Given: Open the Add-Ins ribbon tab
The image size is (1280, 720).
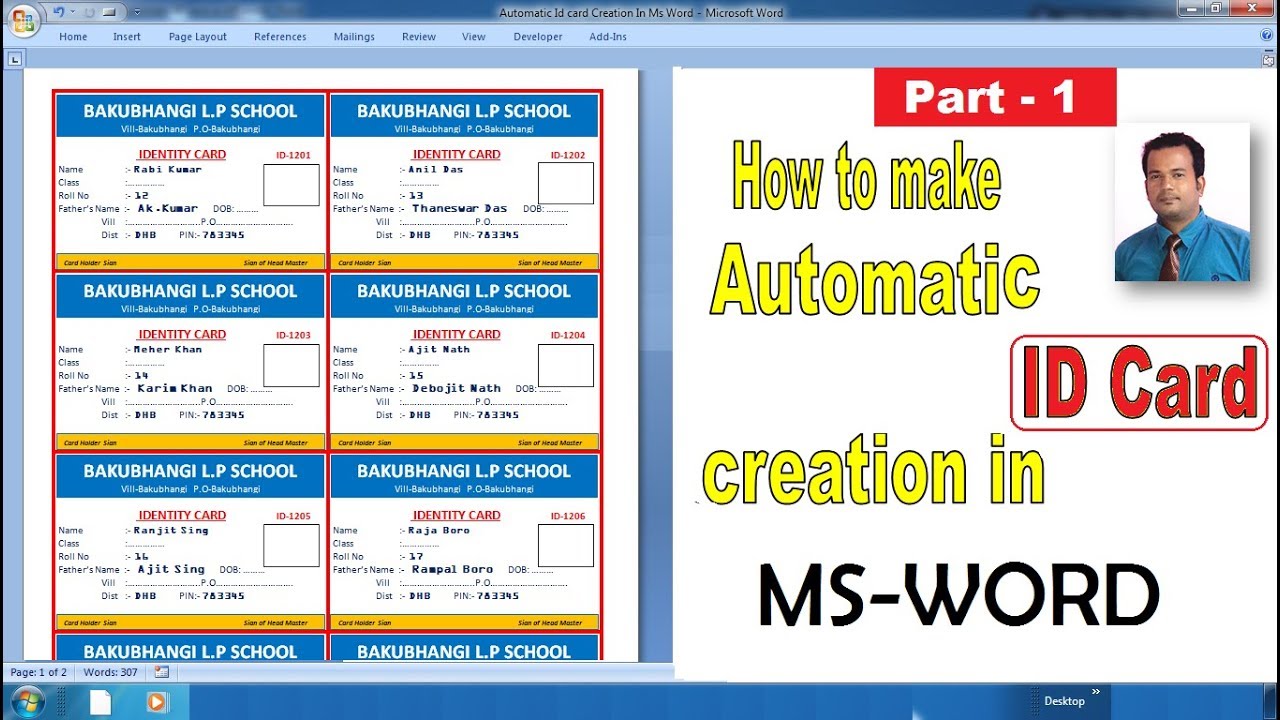Looking at the screenshot, I should [608, 37].
